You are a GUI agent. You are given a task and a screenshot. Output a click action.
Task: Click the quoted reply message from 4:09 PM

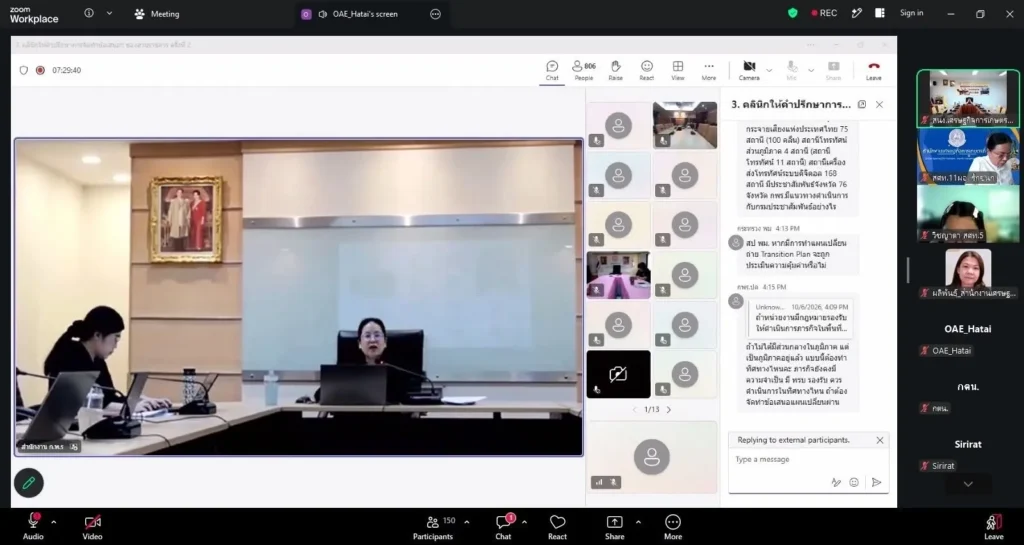(x=801, y=317)
